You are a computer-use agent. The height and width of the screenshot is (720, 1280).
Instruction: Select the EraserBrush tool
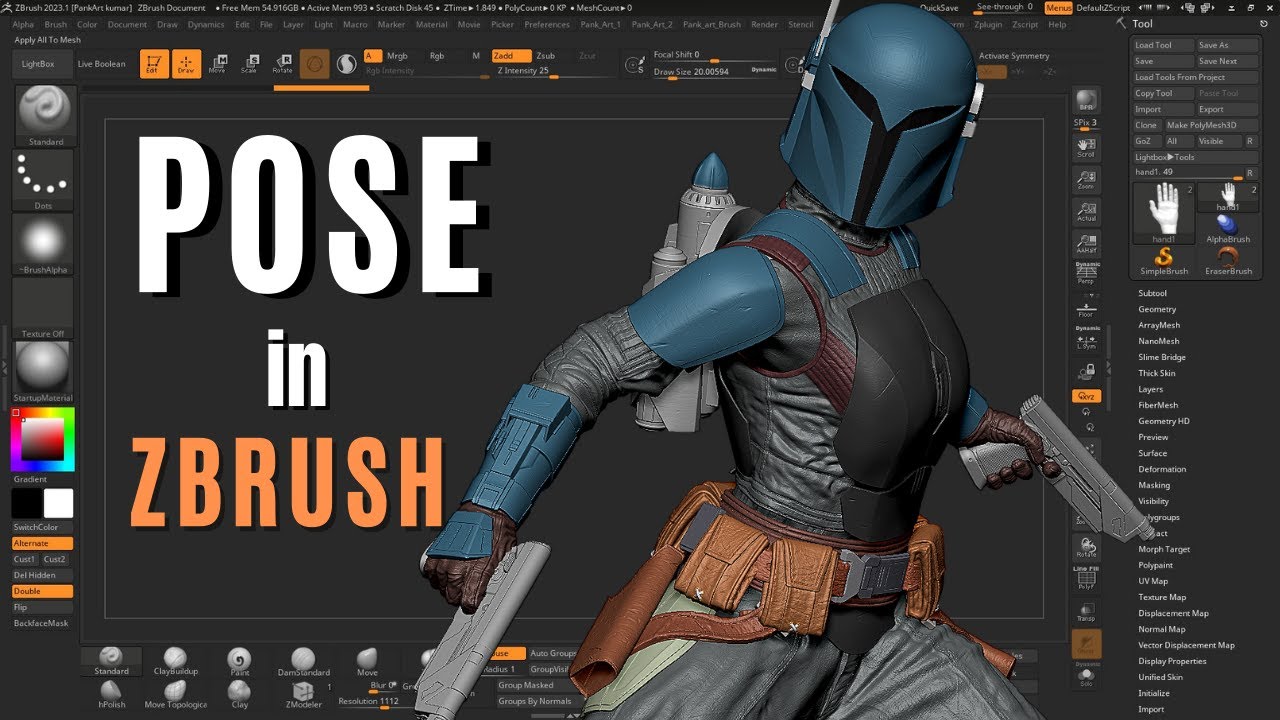1228,261
